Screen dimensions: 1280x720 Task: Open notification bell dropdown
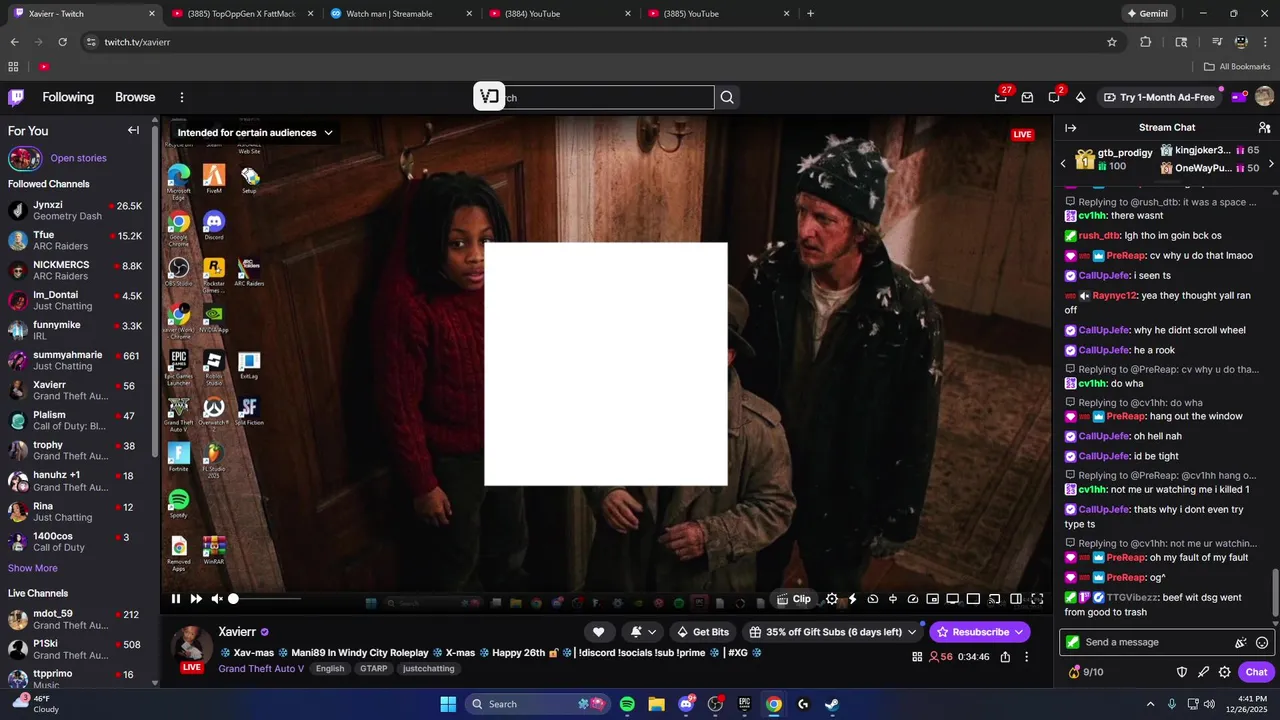[x=643, y=632]
